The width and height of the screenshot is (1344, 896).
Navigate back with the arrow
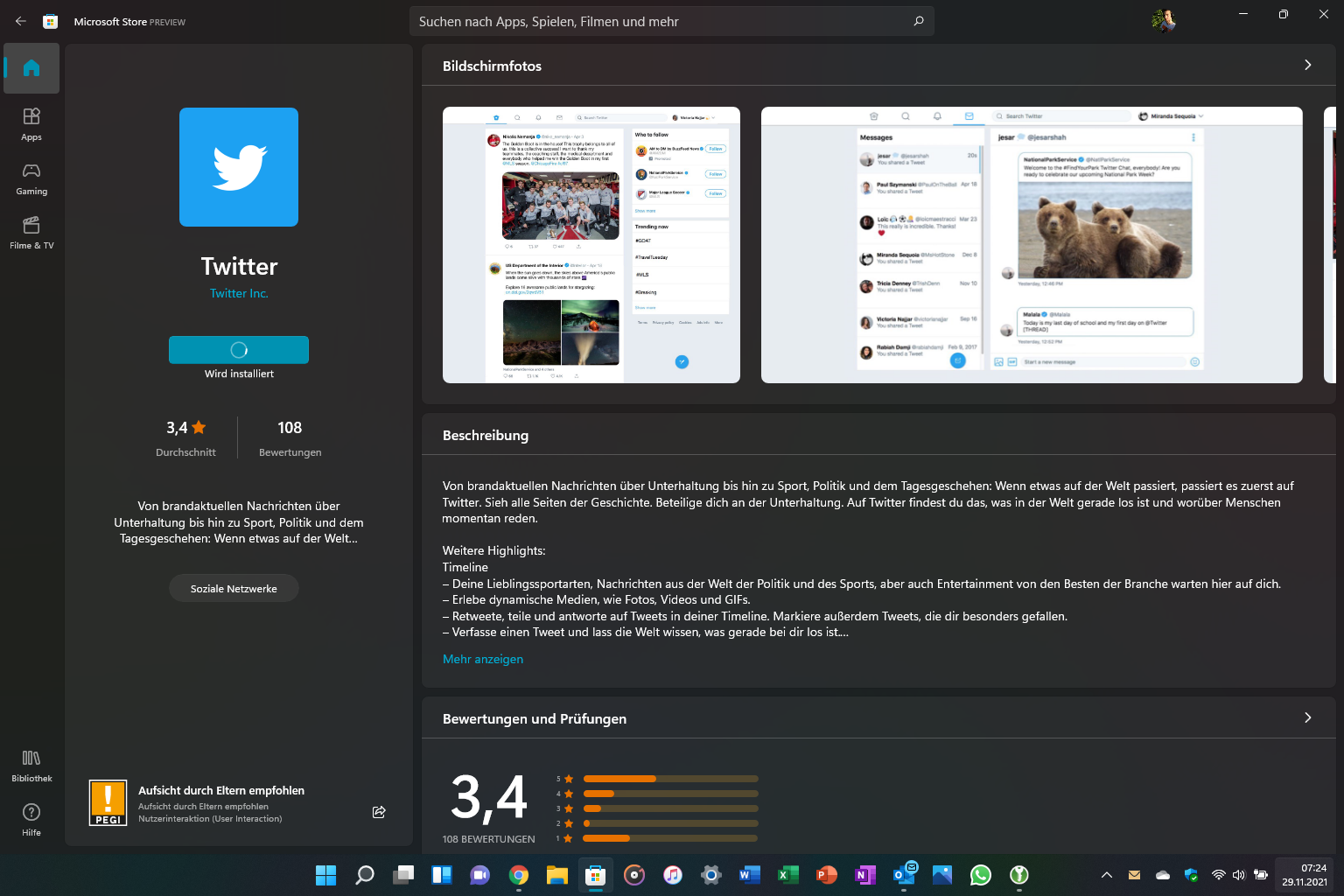tap(21, 21)
